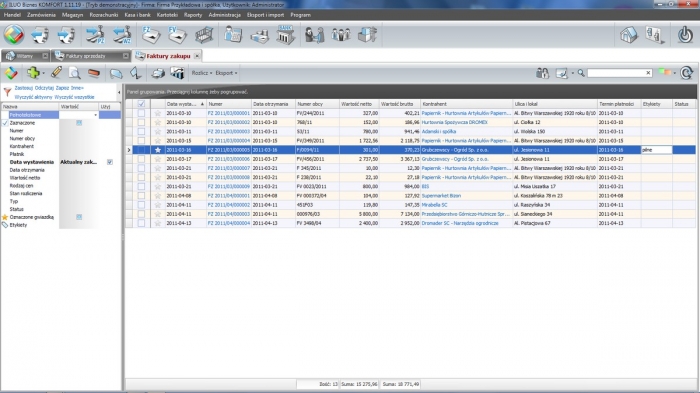
Task: Open the FV sales invoices toolbar icon
Action: pos(177,35)
